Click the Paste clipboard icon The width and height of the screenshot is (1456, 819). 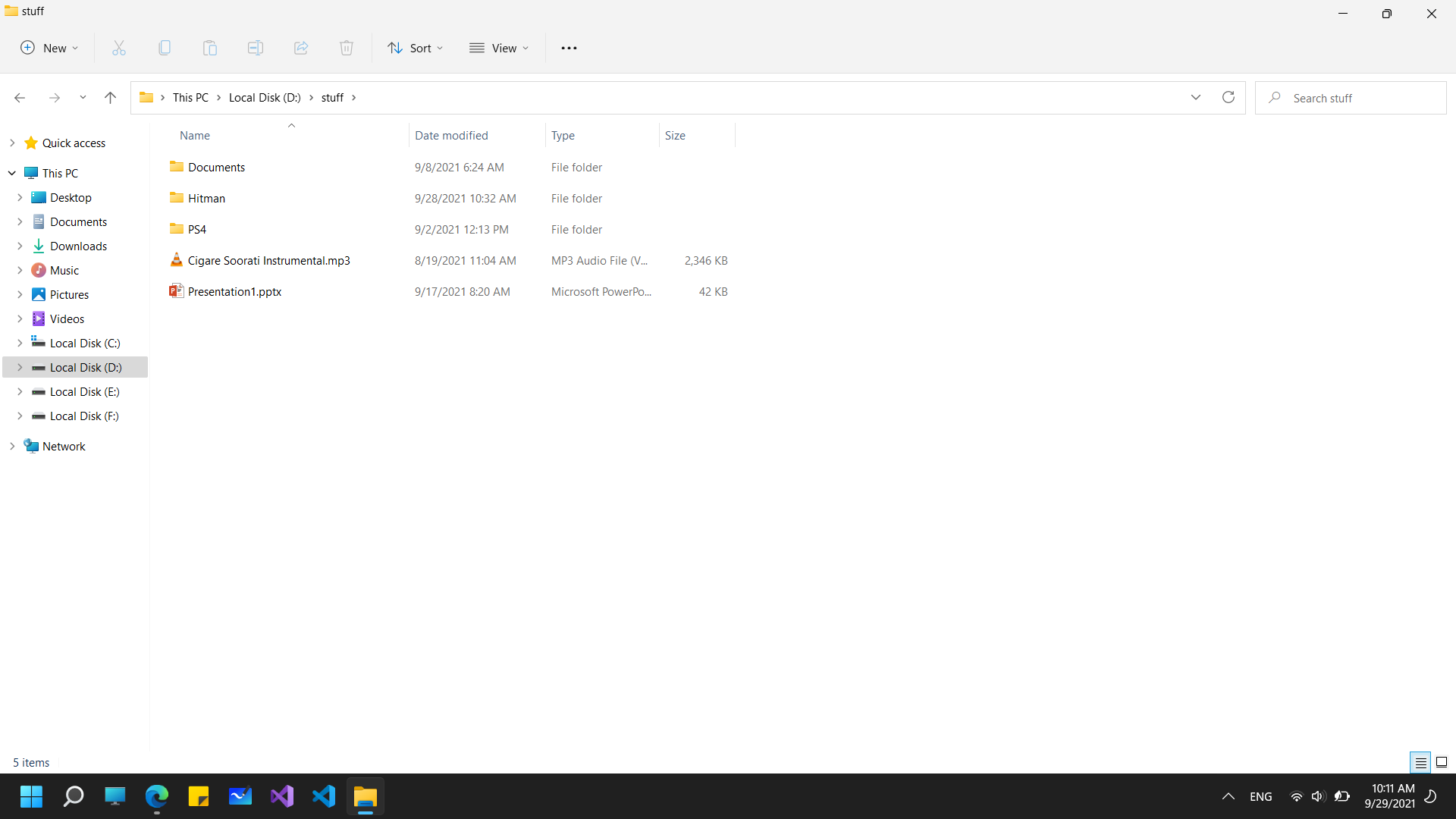pos(210,48)
